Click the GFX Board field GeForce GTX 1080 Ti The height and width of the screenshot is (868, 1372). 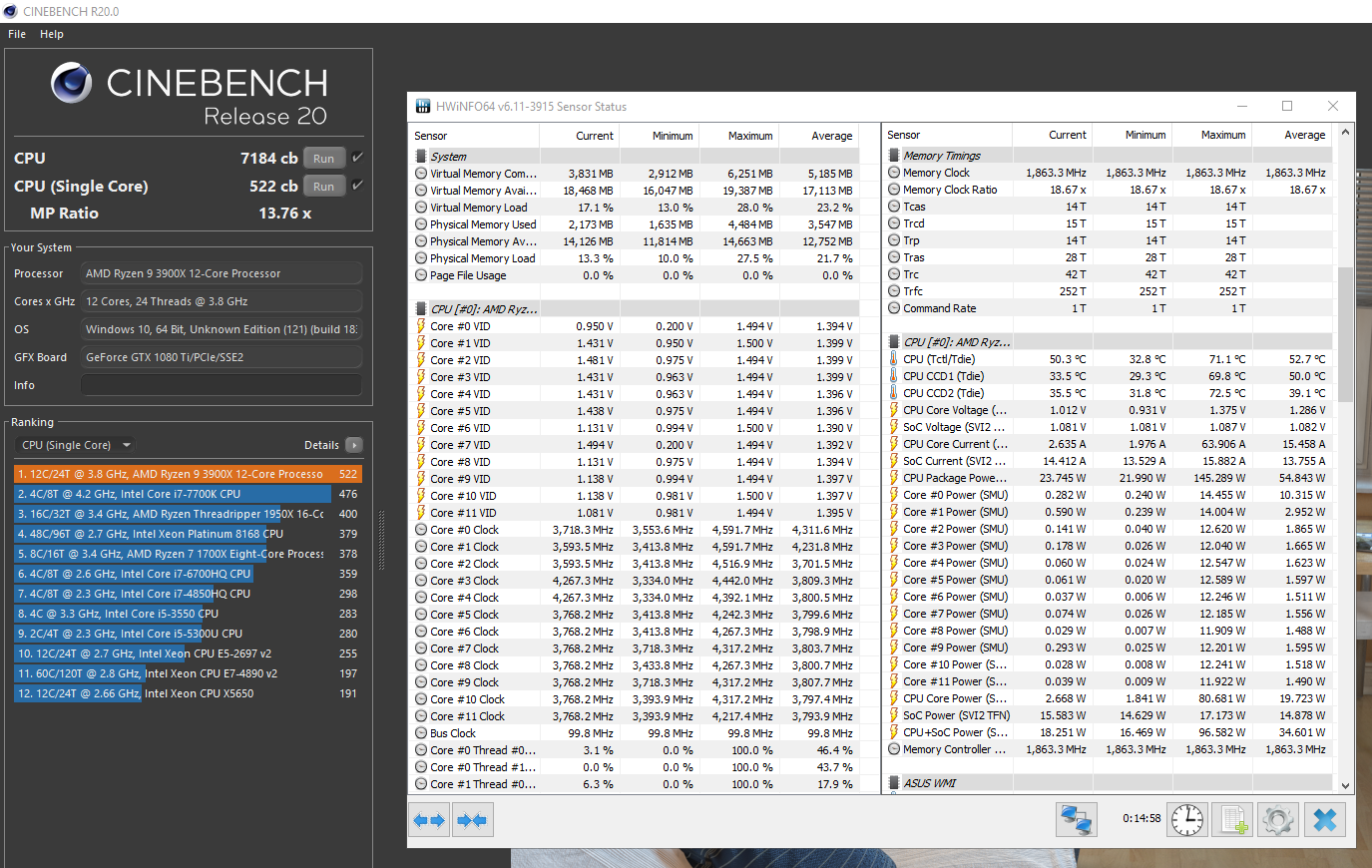[222, 357]
